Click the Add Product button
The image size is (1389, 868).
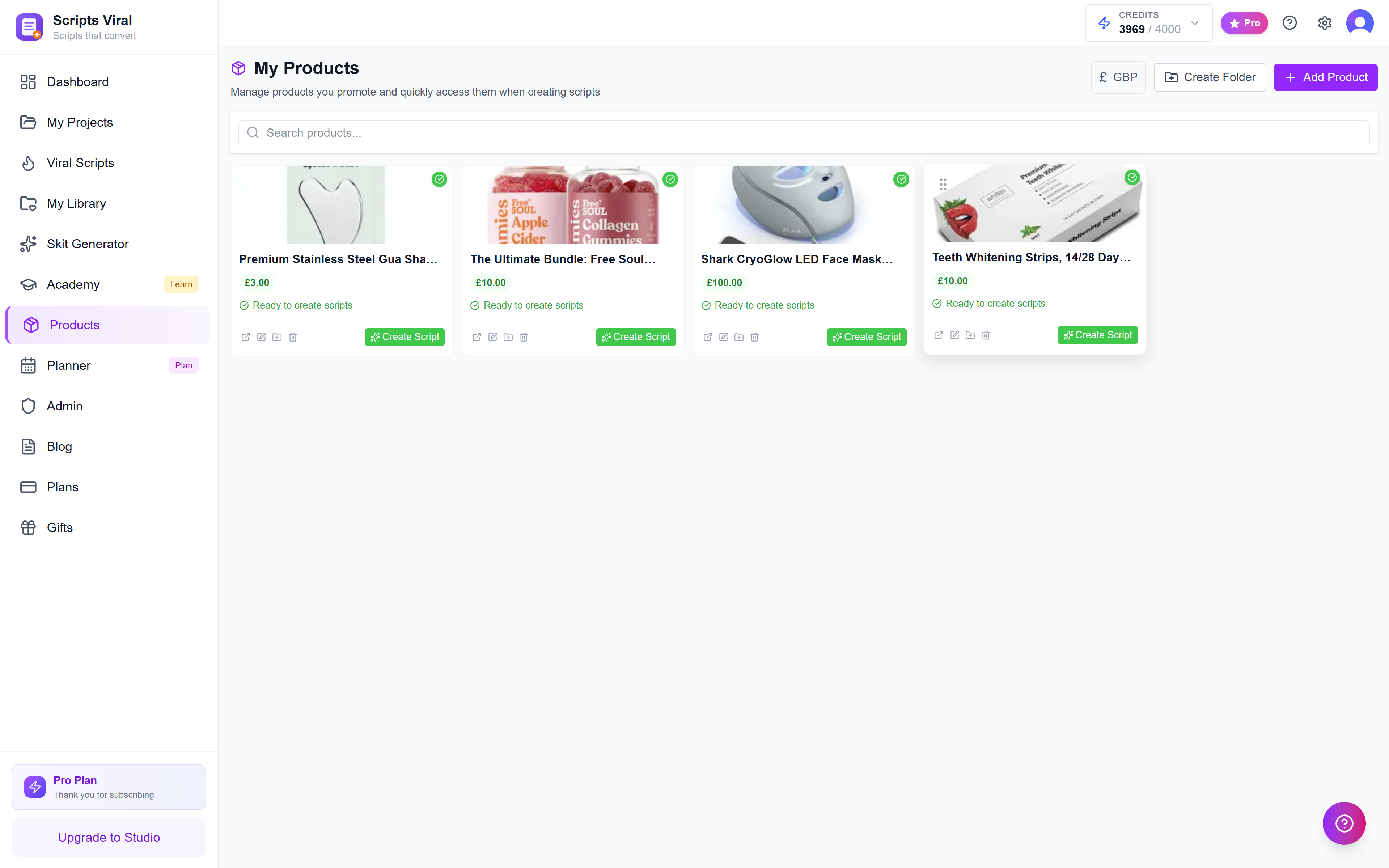pyautogui.click(x=1325, y=77)
